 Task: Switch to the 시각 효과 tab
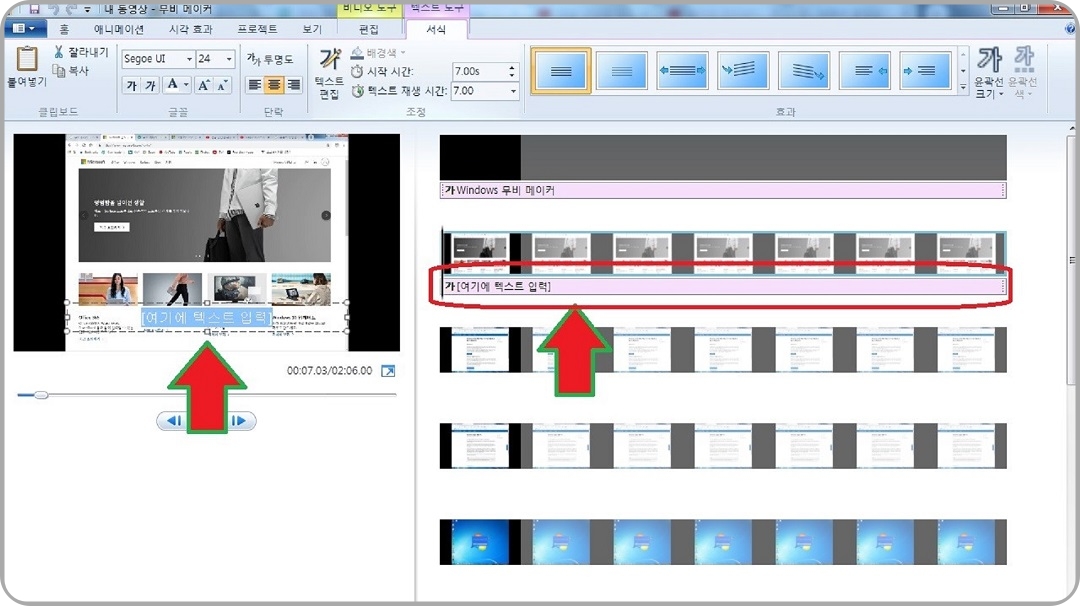pos(191,29)
